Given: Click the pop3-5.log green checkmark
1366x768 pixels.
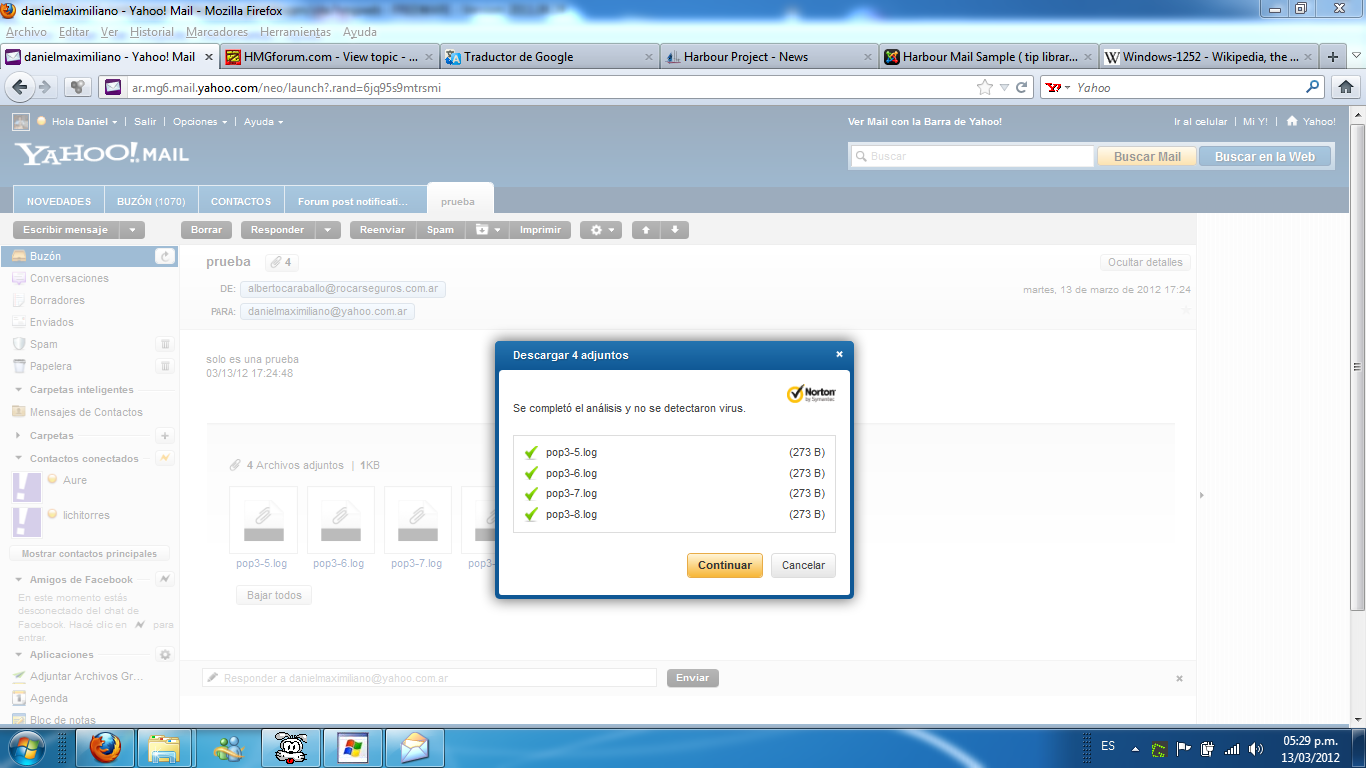Looking at the screenshot, I should pos(531,453).
